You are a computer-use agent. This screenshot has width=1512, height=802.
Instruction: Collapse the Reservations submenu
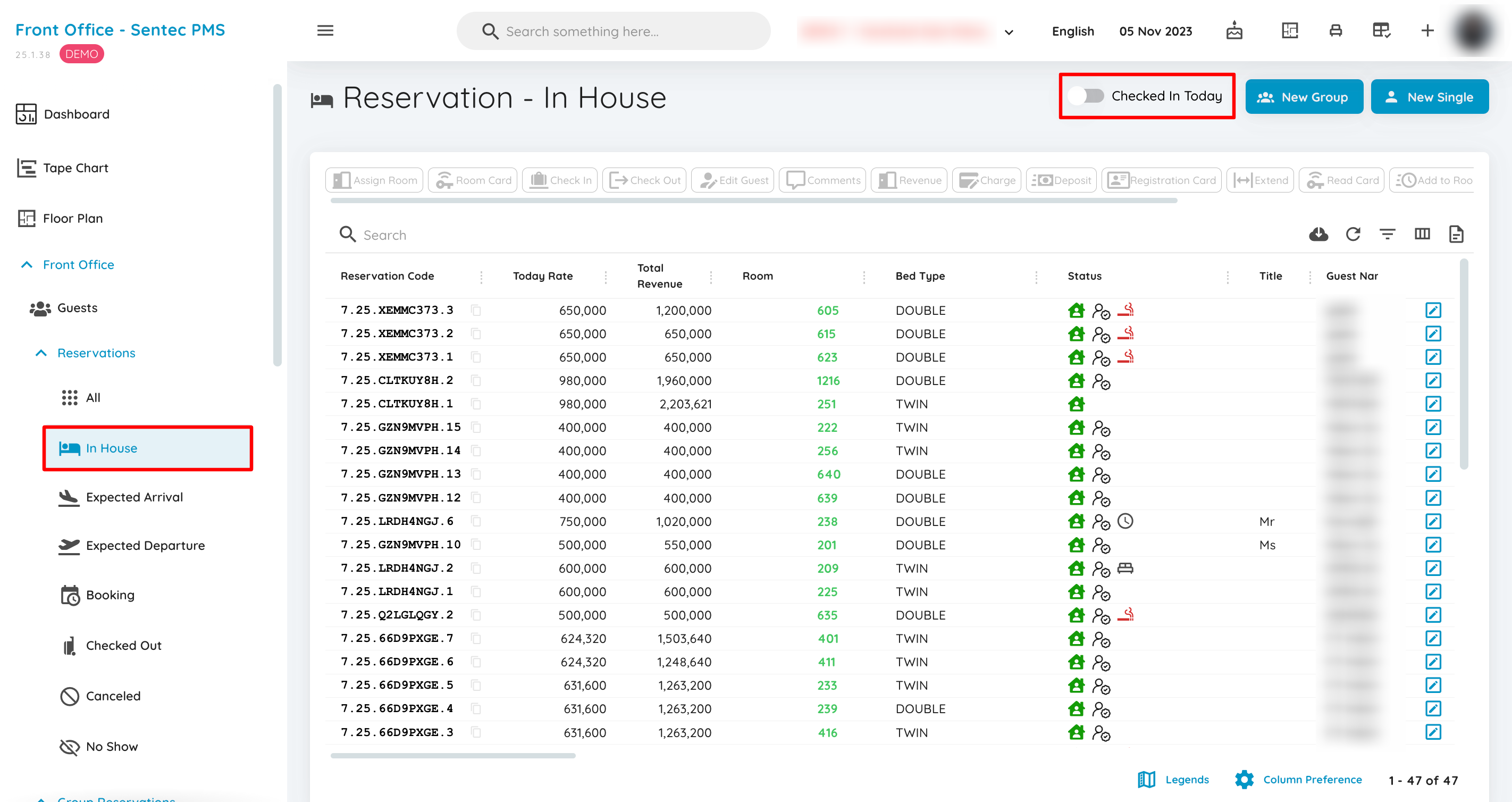coord(40,353)
